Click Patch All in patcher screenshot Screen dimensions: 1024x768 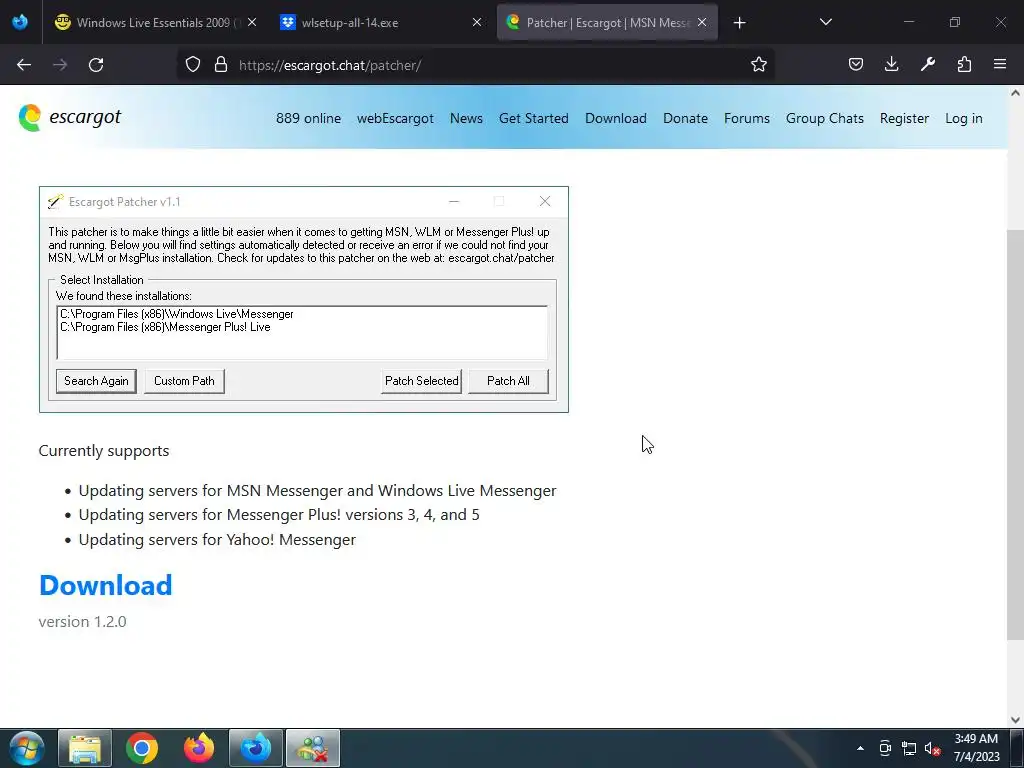[508, 381]
